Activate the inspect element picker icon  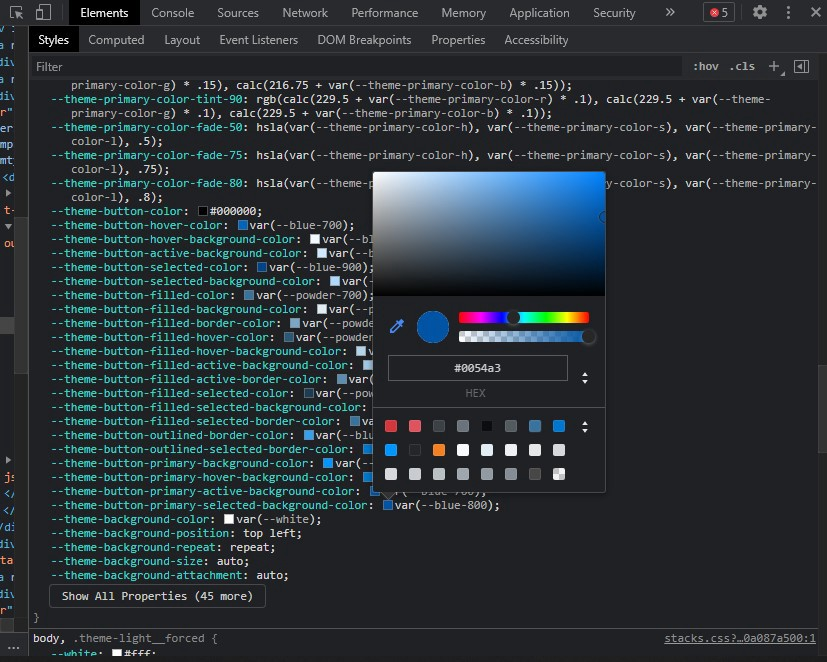pyautogui.click(x=17, y=13)
